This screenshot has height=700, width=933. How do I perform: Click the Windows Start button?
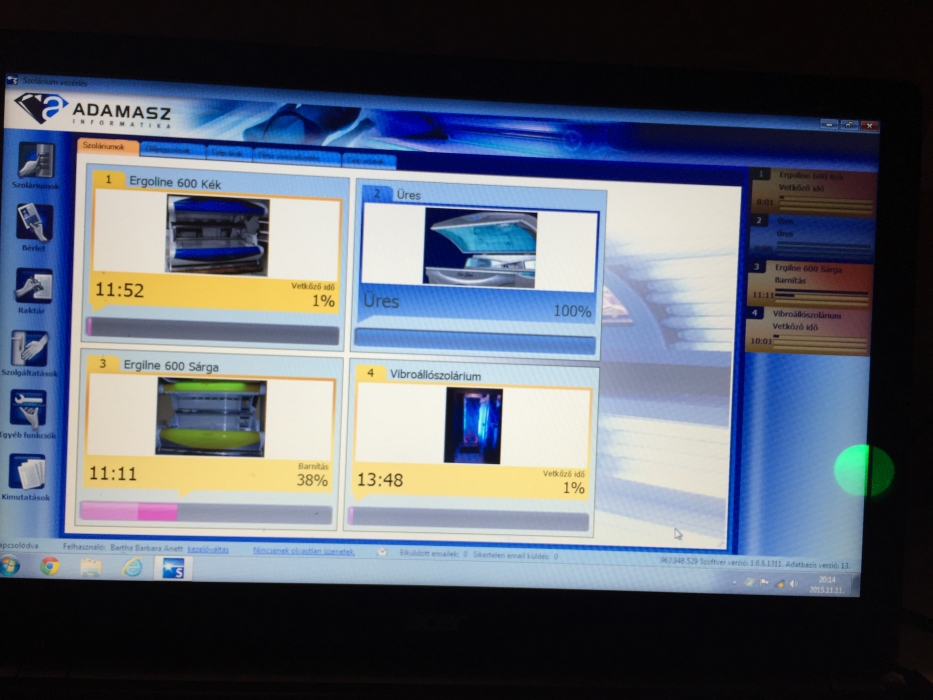click(11, 566)
